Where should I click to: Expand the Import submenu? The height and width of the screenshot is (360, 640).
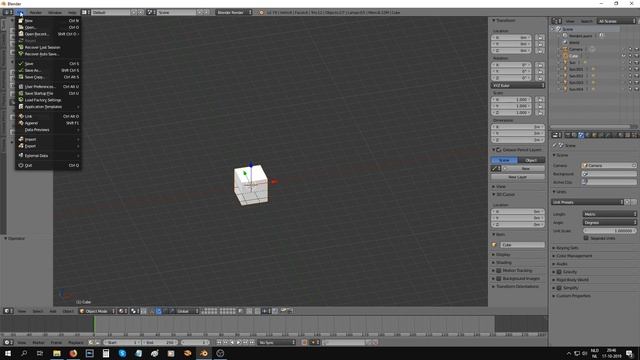(x=48, y=139)
